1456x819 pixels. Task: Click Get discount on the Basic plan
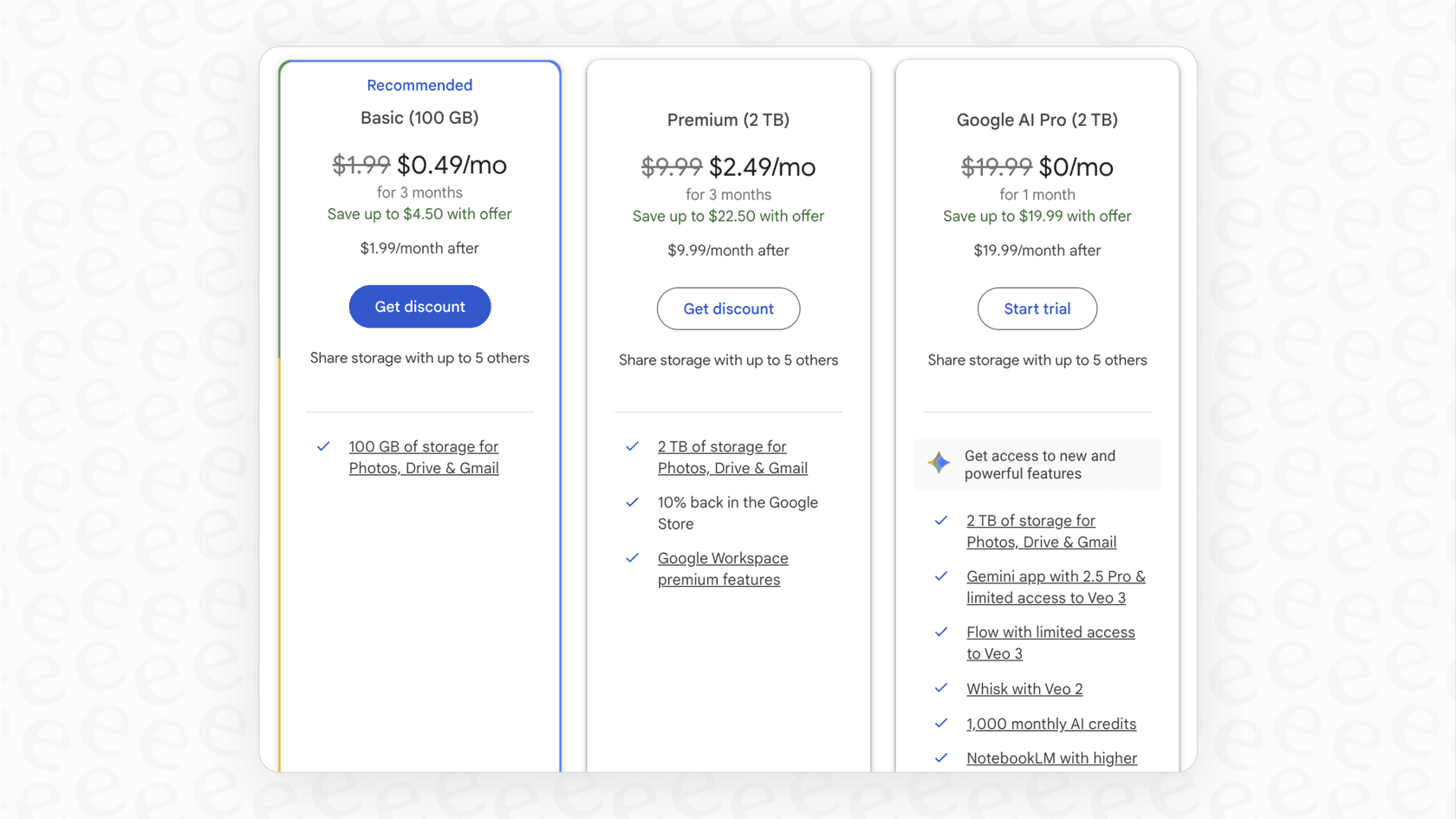point(419,306)
